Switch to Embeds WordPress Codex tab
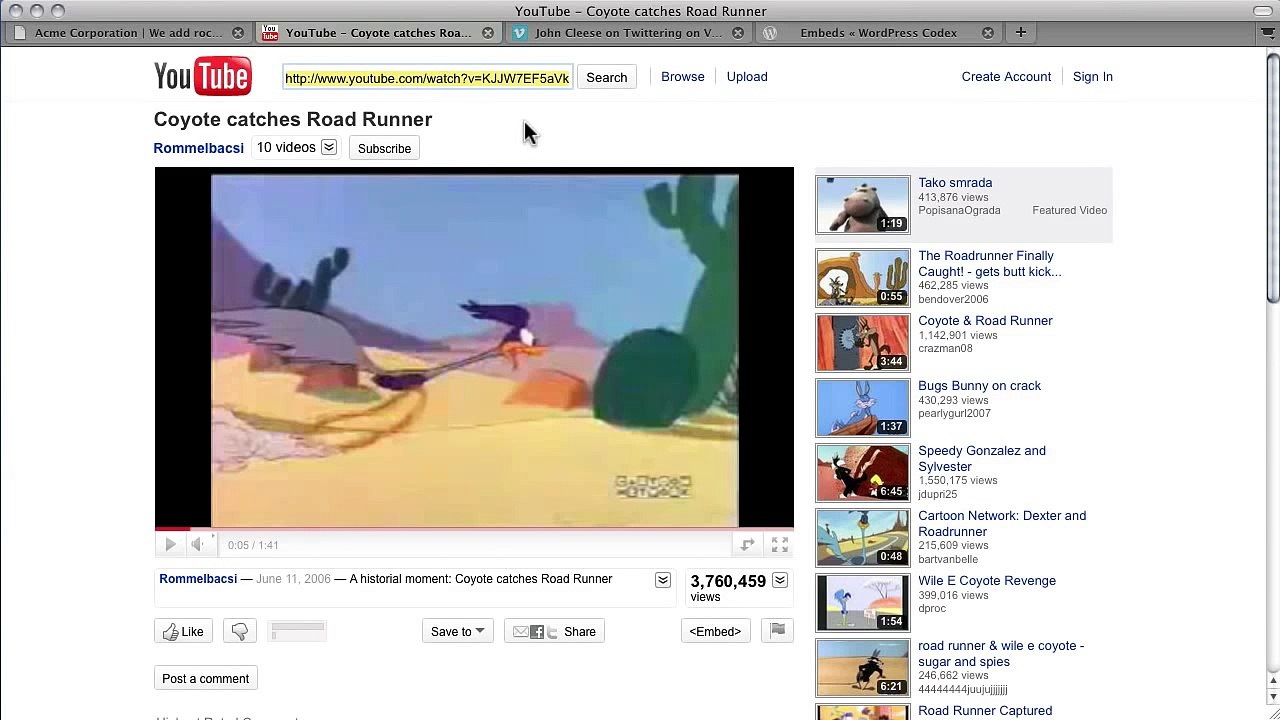This screenshot has width=1280, height=720. [x=878, y=33]
